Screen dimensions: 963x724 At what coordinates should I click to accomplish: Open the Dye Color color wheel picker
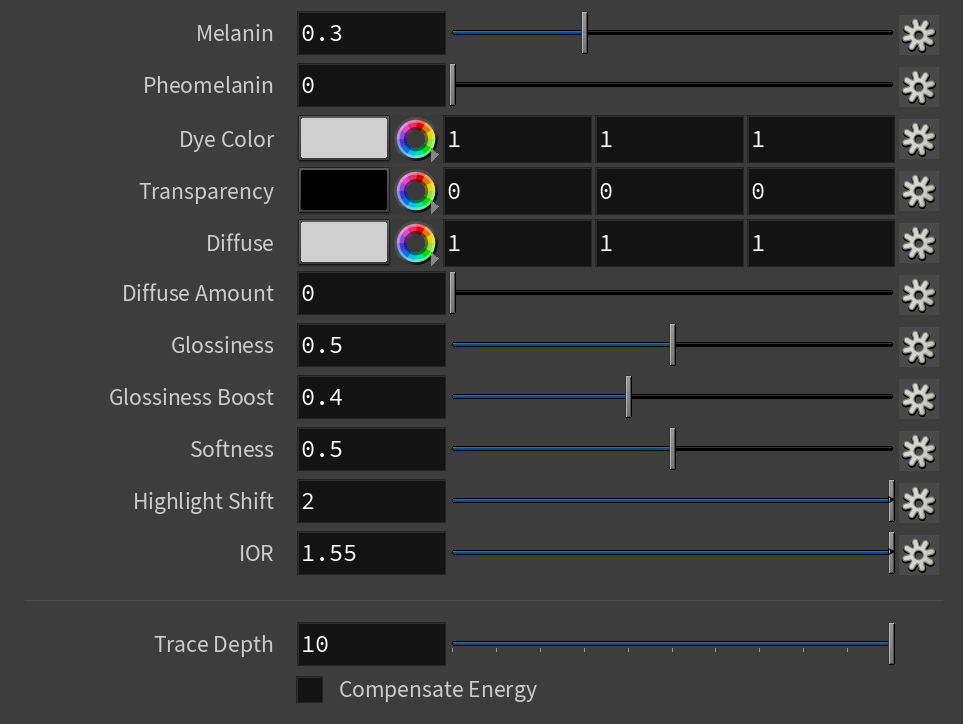pyautogui.click(x=416, y=139)
